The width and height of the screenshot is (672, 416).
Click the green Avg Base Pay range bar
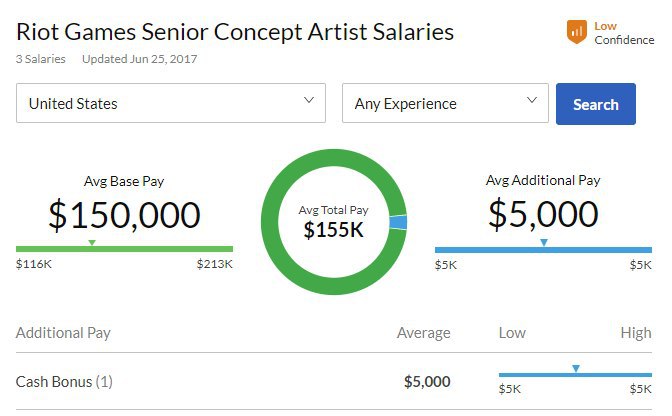124,249
